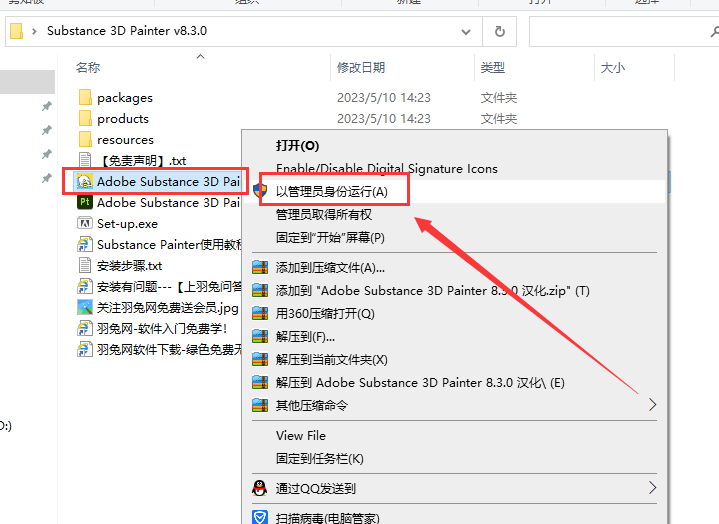This screenshot has width=719, height=524.
Task: Click the Substance Painter使用教程 shortcut icon
Action: pos(85,244)
